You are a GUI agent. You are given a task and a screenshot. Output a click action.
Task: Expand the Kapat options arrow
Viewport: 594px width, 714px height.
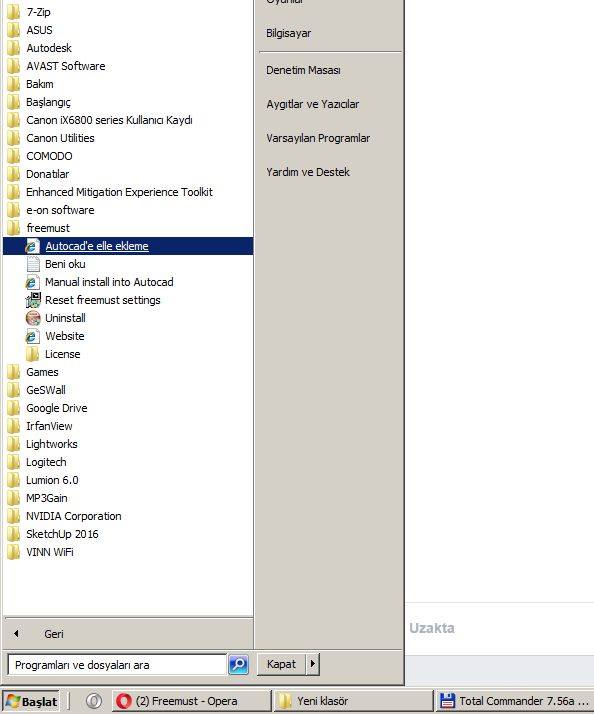[x=312, y=664]
